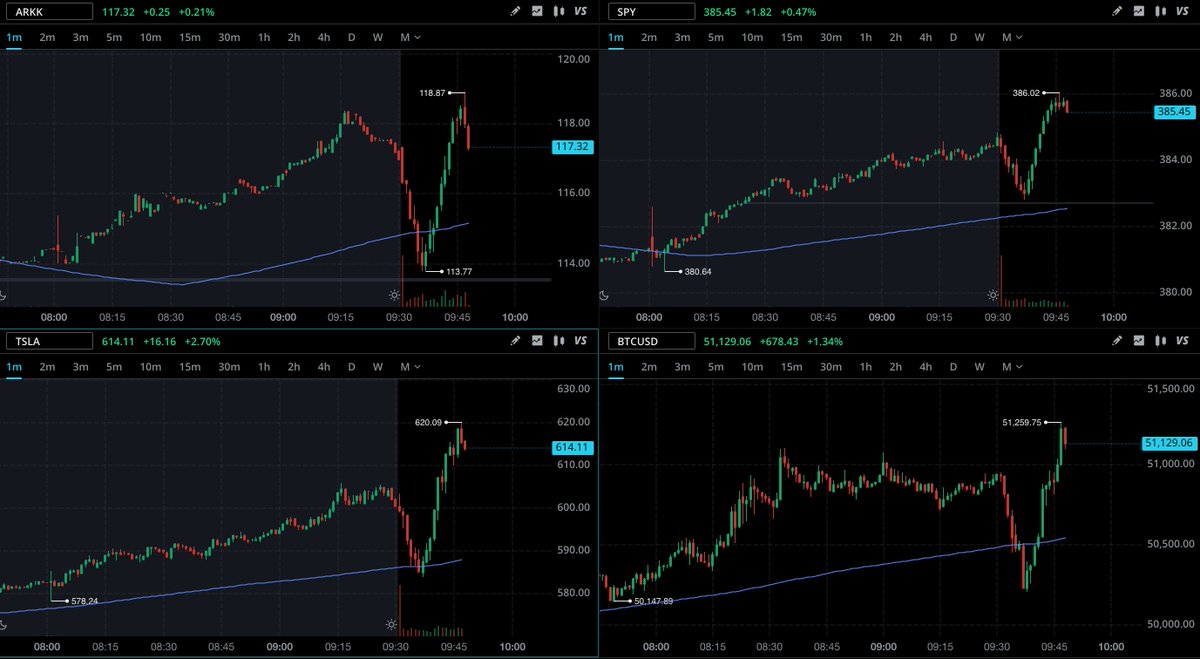Open drawing pencil tool on TSLA chart

pyautogui.click(x=515, y=341)
